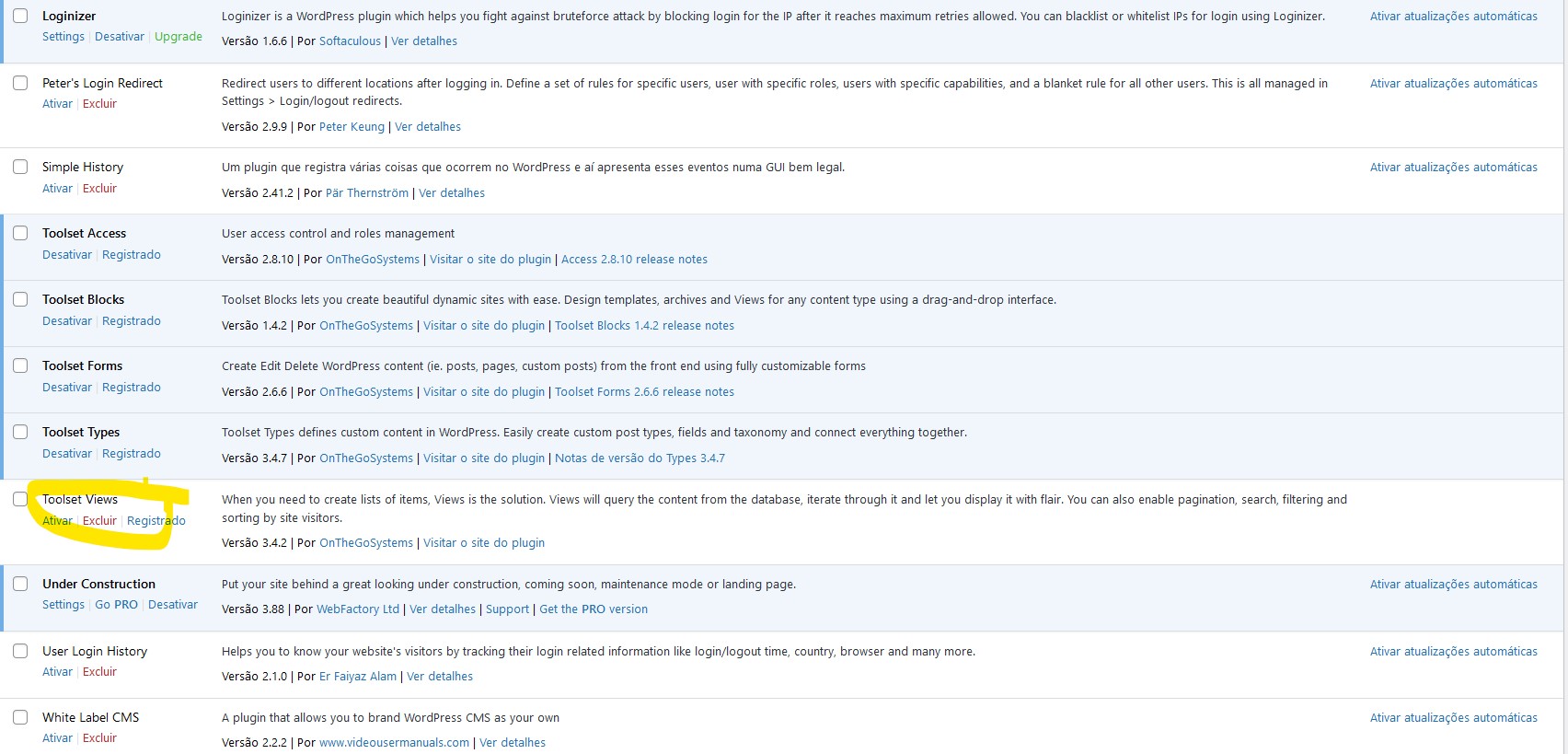
Task: Tick the Loginizer plugin checkbox
Action: pyautogui.click(x=20, y=16)
